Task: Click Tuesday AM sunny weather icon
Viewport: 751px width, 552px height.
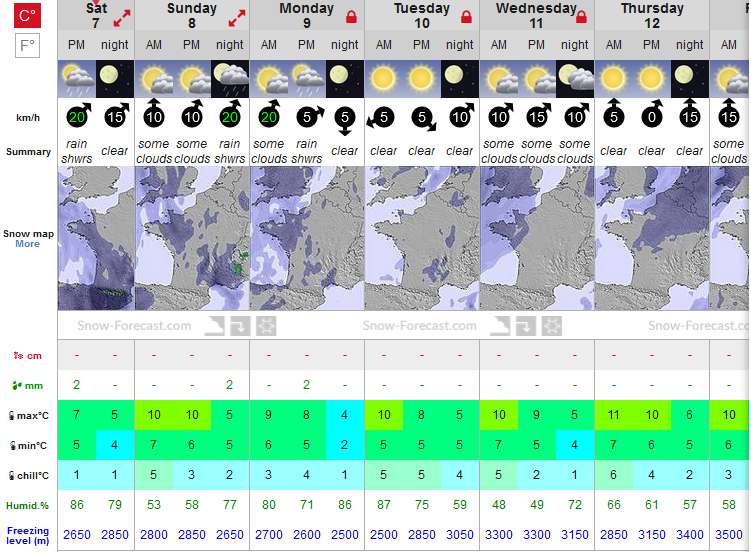Action: [384, 79]
